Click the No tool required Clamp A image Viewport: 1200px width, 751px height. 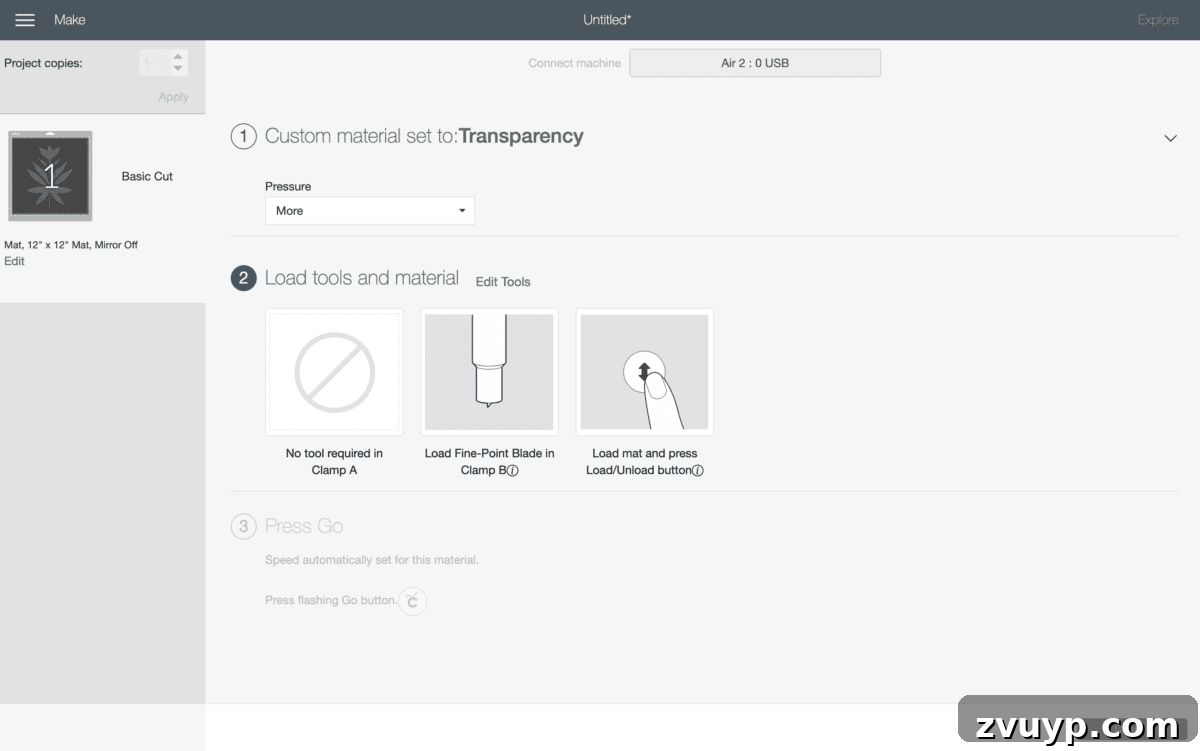[334, 372]
